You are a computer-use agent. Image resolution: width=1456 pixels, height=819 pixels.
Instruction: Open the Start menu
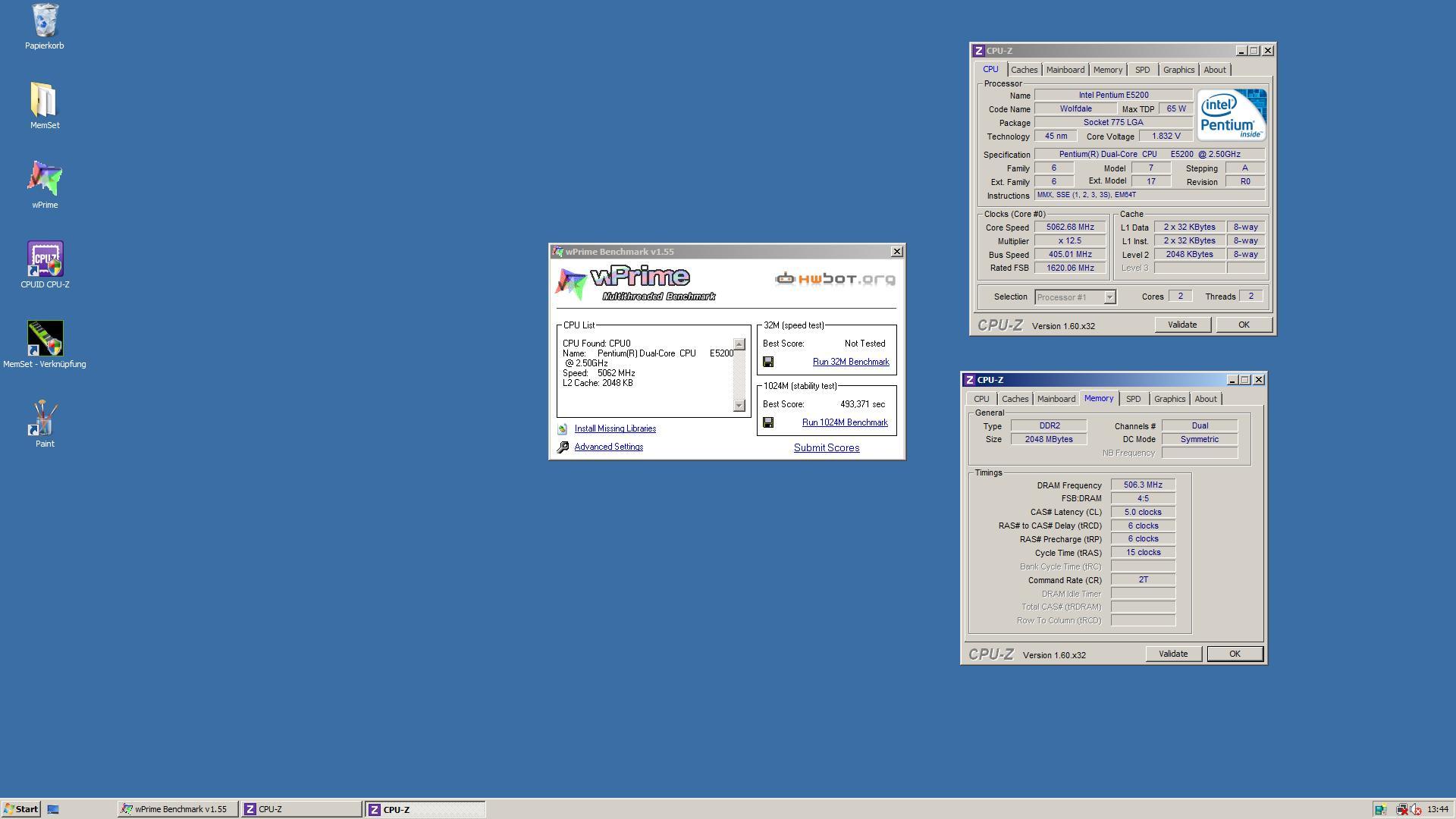(20, 809)
